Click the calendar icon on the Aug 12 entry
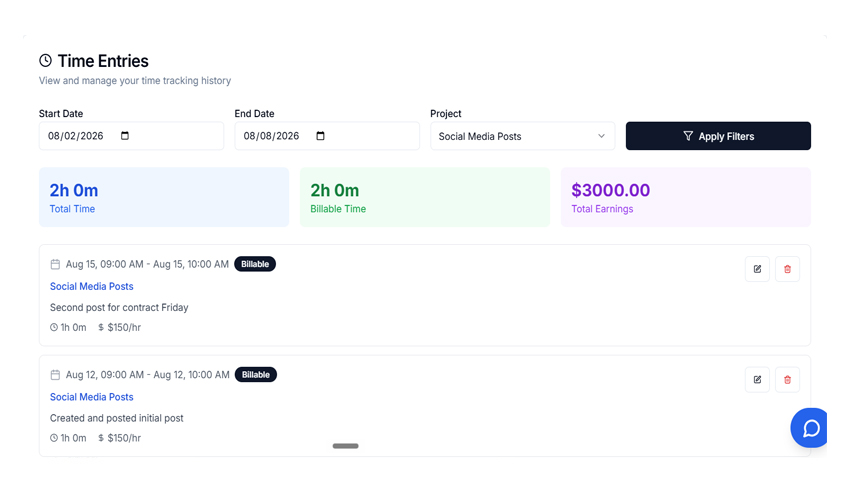850x500 pixels. [x=55, y=375]
